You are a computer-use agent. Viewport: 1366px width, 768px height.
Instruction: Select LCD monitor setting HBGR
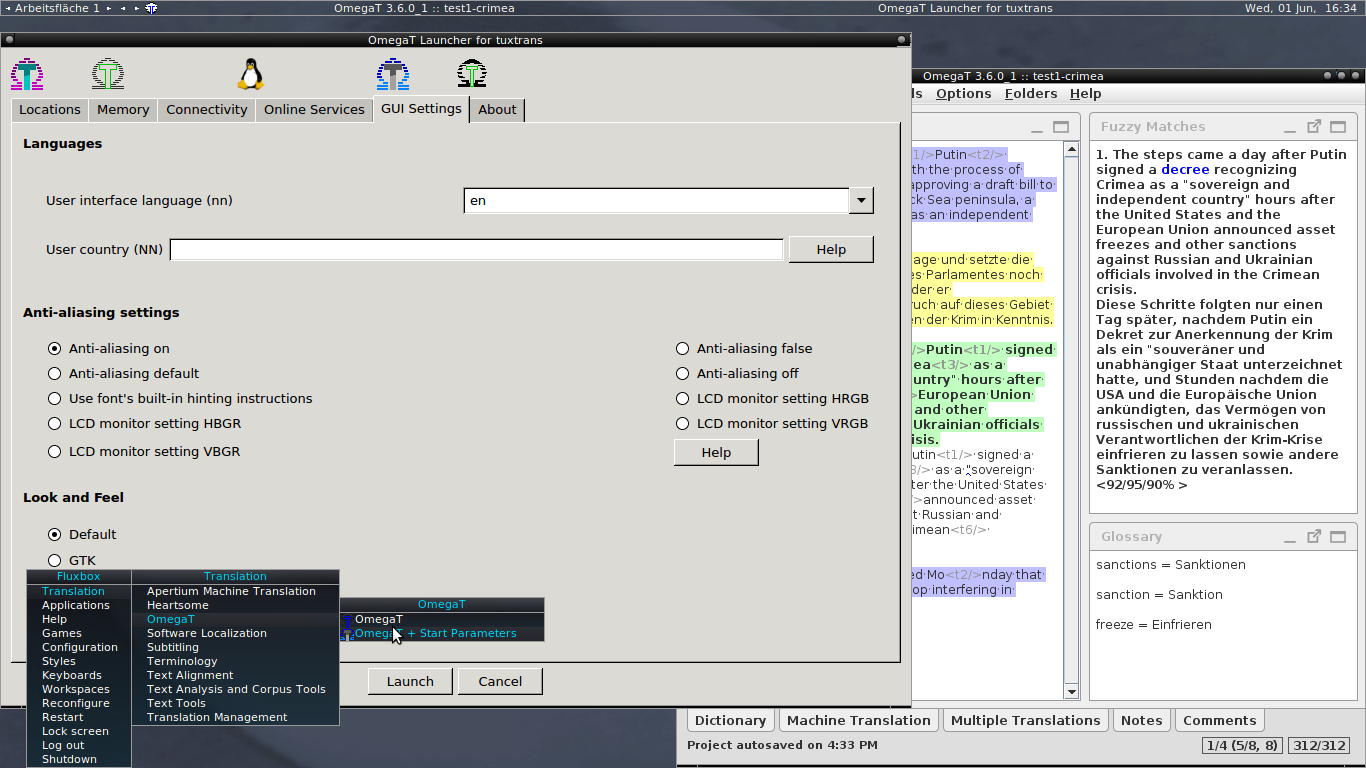point(55,424)
